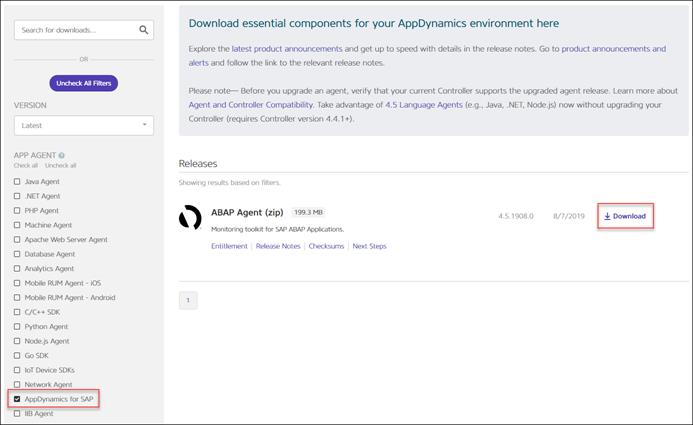The height and width of the screenshot is (425, 693).
Task: Open latest product announcements link
Action: [x=287, y=49]
